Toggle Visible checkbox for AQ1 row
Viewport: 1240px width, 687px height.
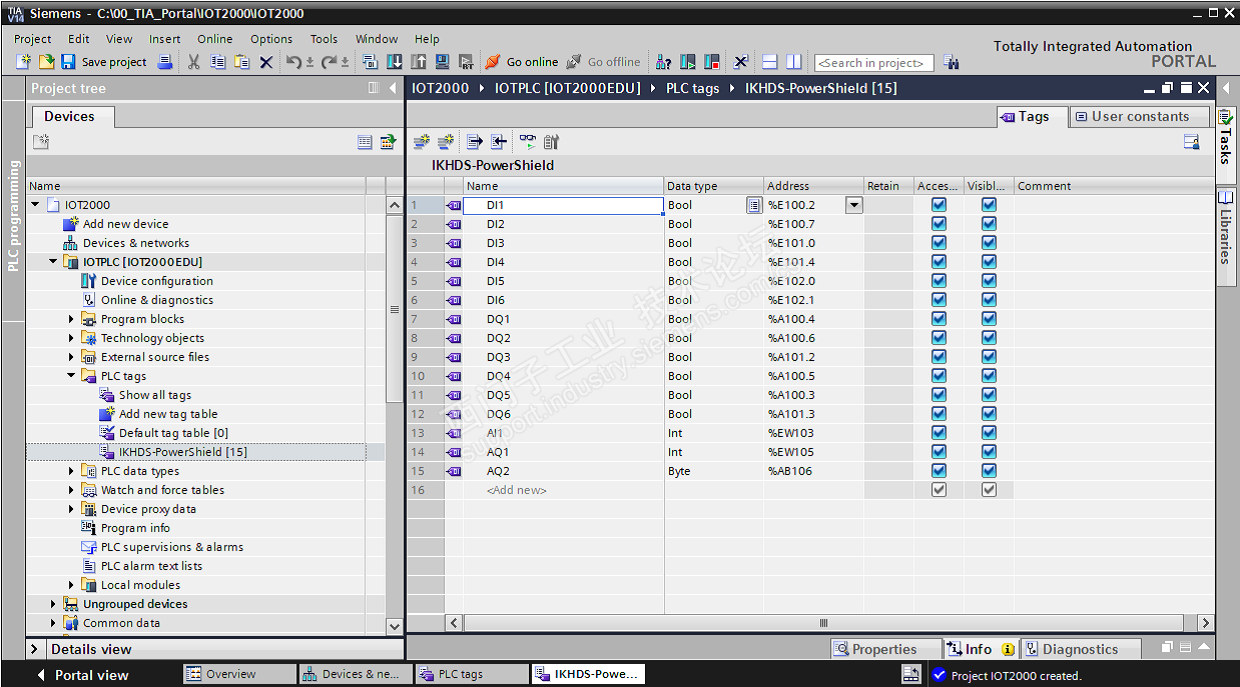[x=989, y=452]
